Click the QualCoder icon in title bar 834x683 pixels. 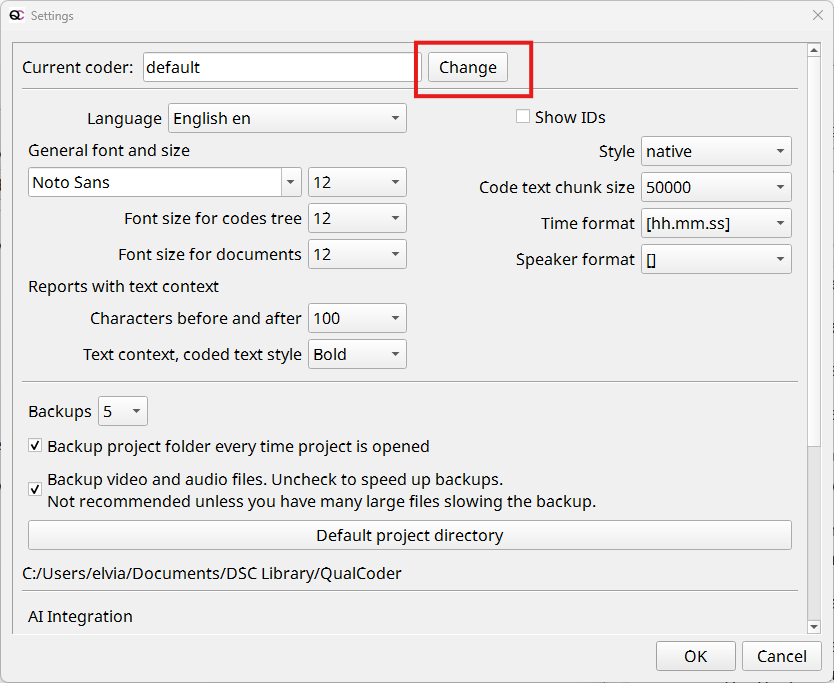[x=17, y=16]
